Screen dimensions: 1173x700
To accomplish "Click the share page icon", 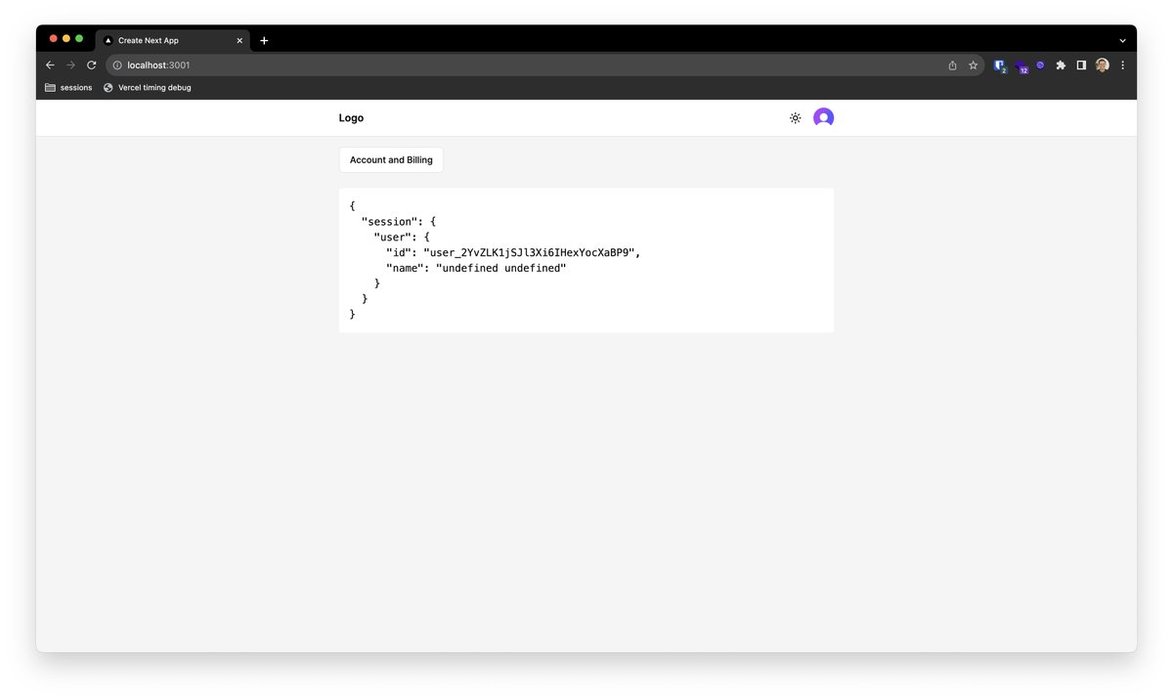I will pyautogui.click(x=952, y=65).
